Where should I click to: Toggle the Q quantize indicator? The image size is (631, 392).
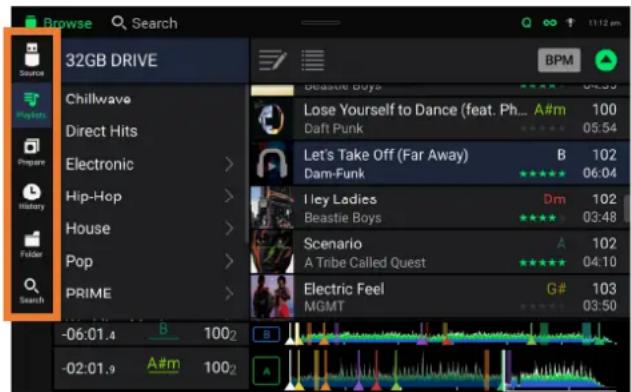(526, 23)
